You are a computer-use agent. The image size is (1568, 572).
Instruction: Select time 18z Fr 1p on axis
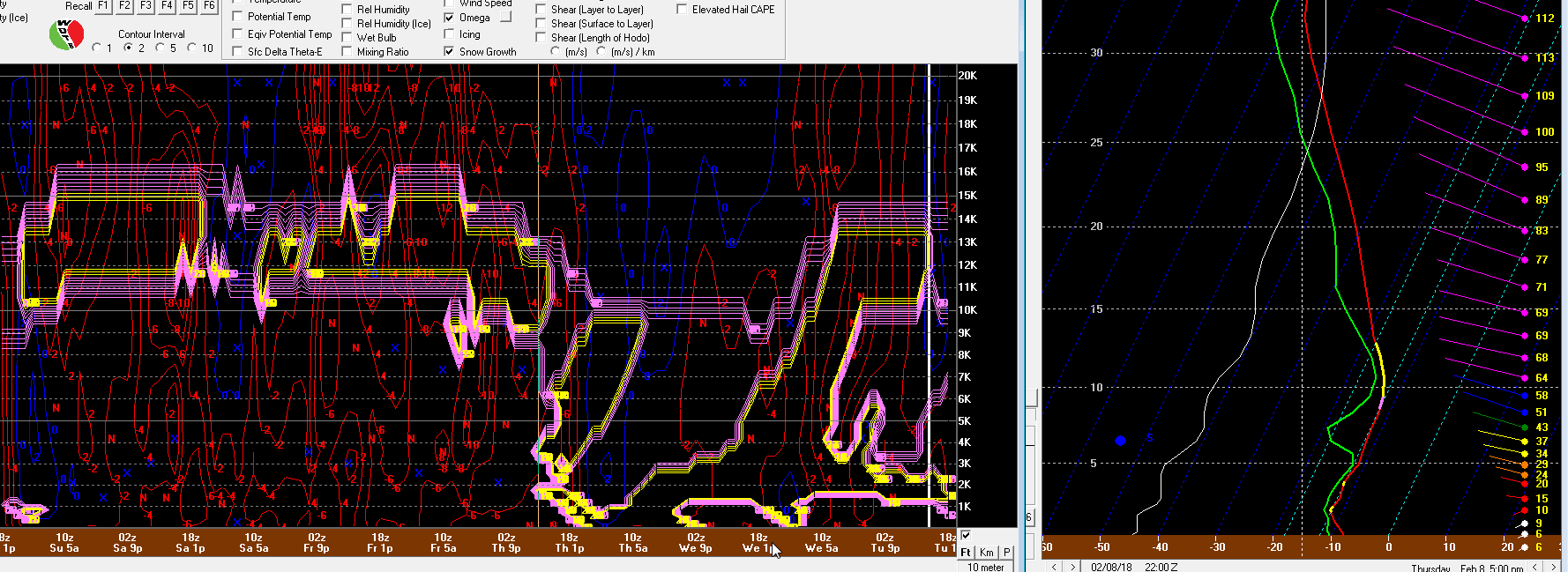tap(380, 542)
